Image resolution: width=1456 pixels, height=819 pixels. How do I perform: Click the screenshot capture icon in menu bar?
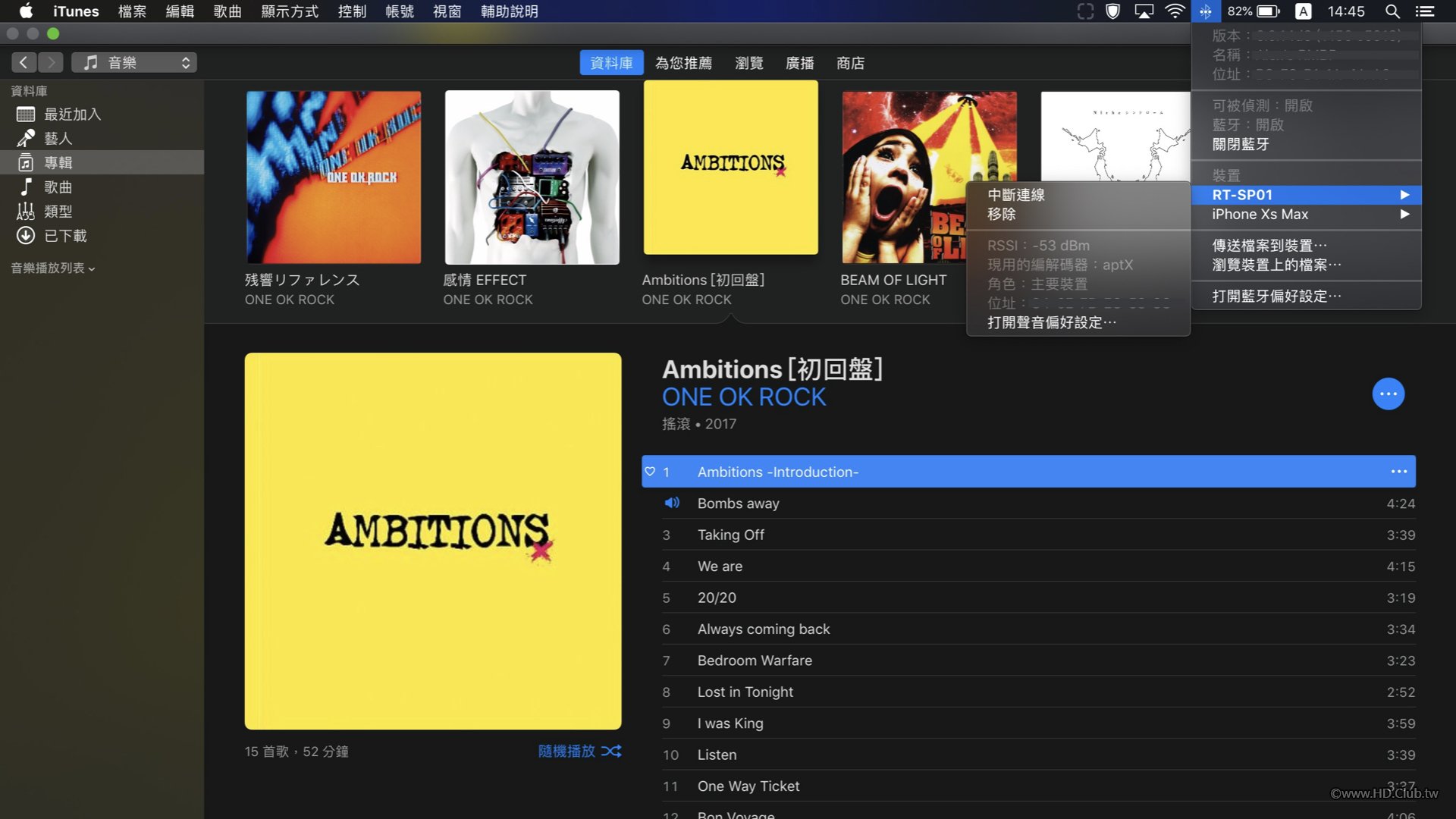1085,11
